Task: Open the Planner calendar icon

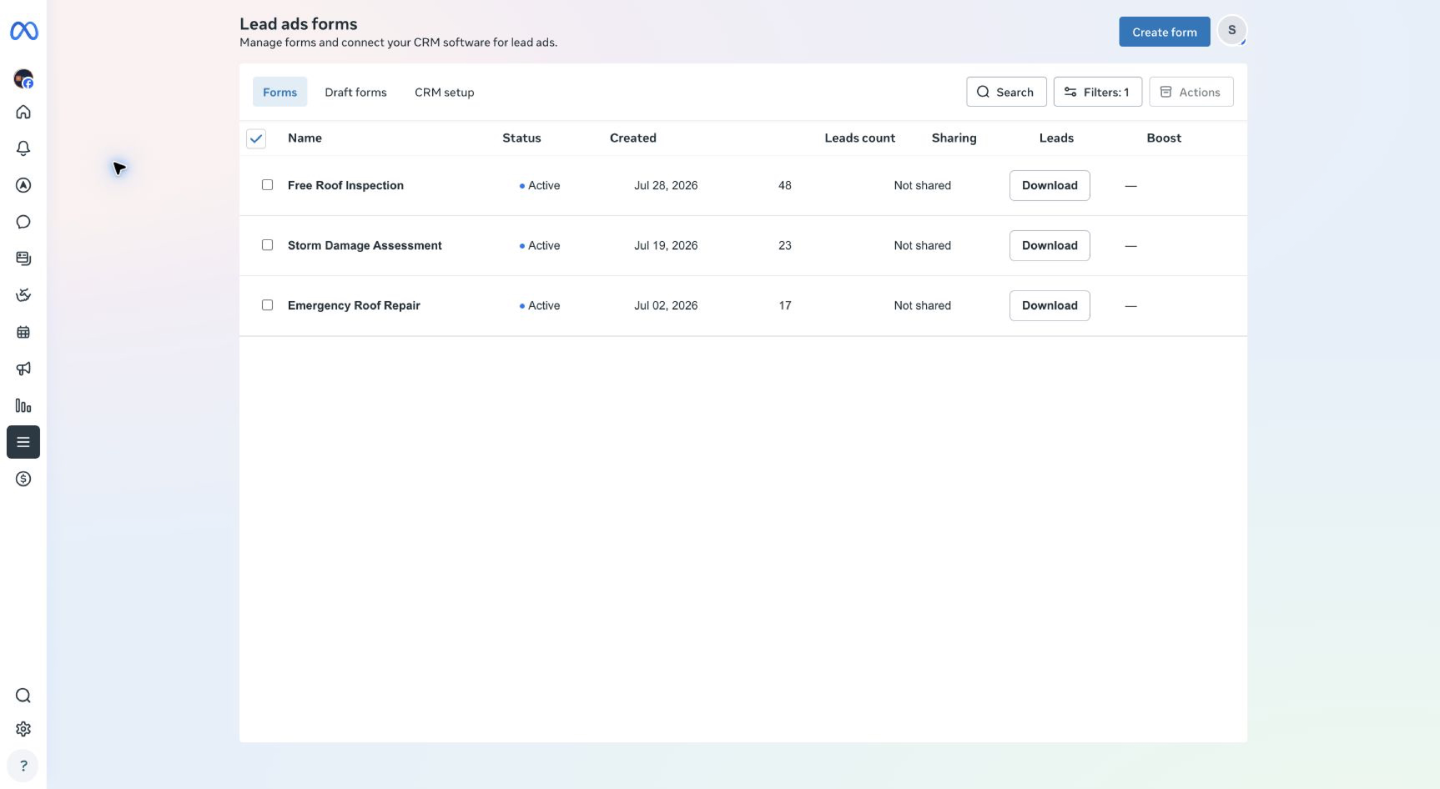Action: coord(23,332)
